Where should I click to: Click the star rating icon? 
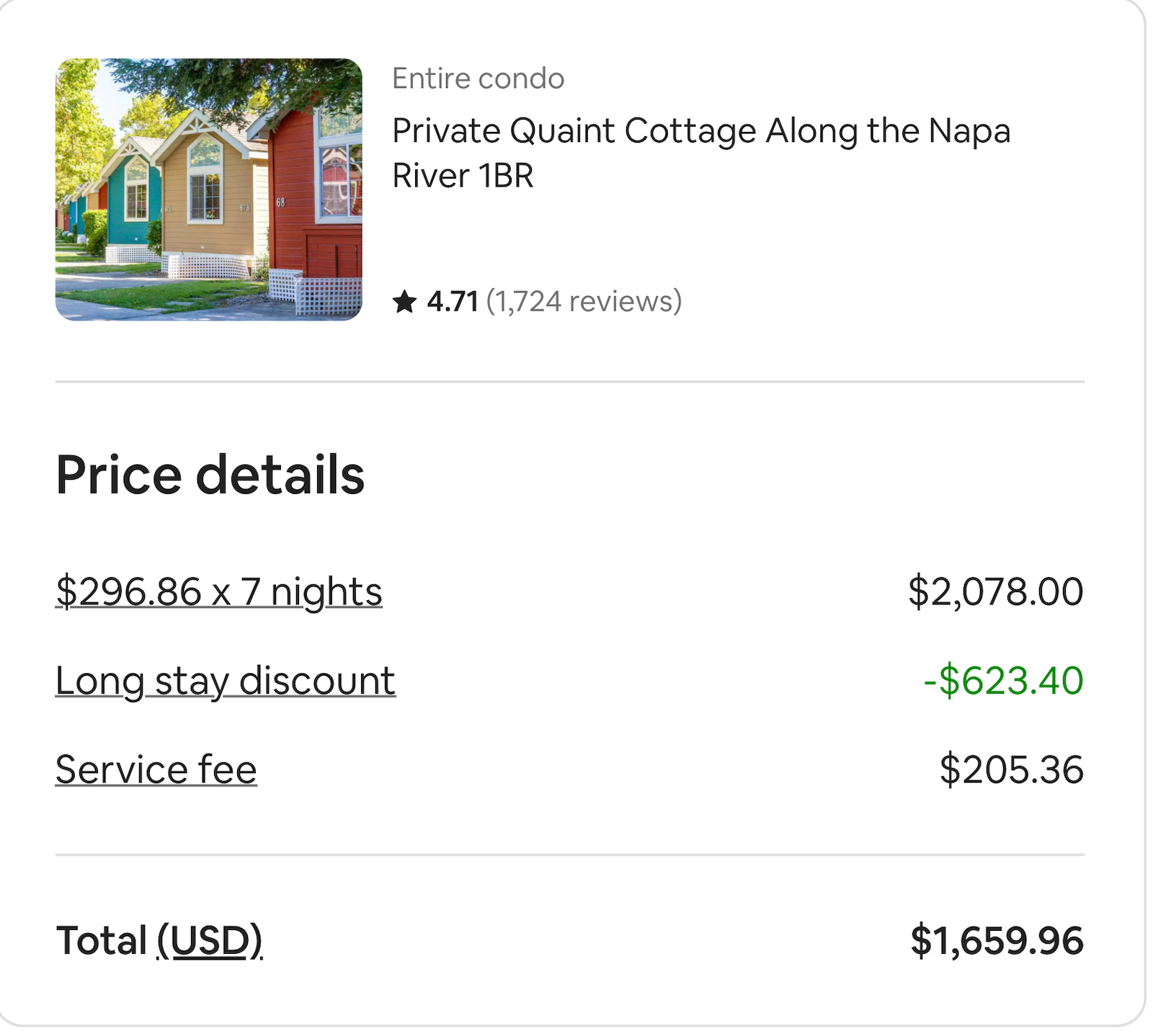(x=406, y=301)
